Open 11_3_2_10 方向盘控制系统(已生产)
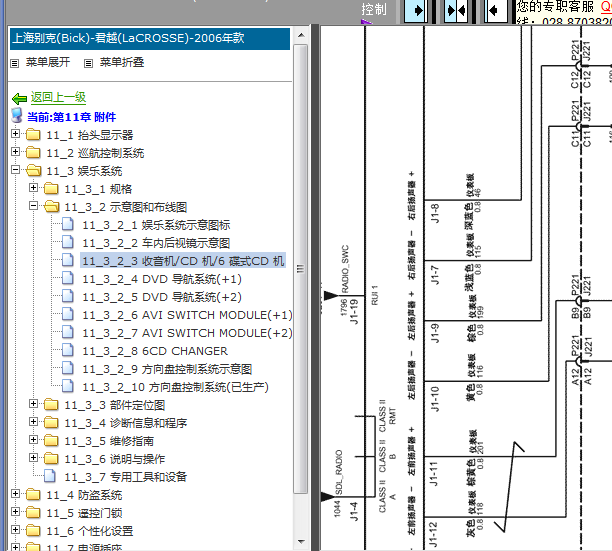 pyautogui.click(x=175, y=387)
